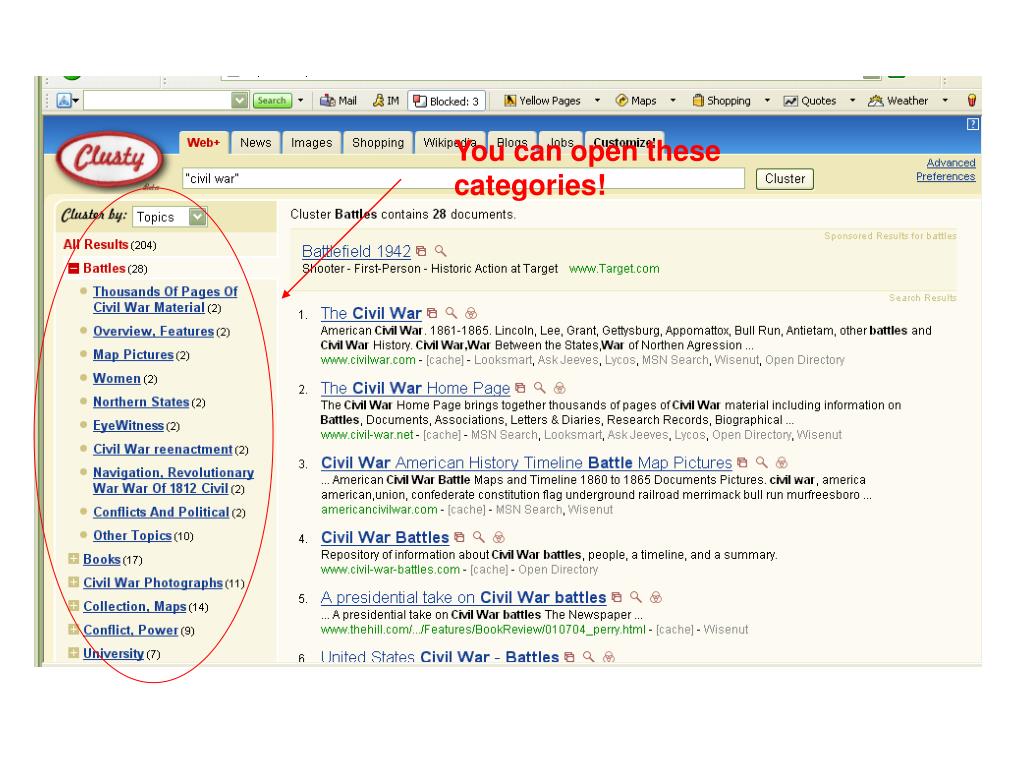Image resolution: width=1024 pixels, height=768 pixels.
Task: Open the EyeWitness subcluster
Action: 129,425
